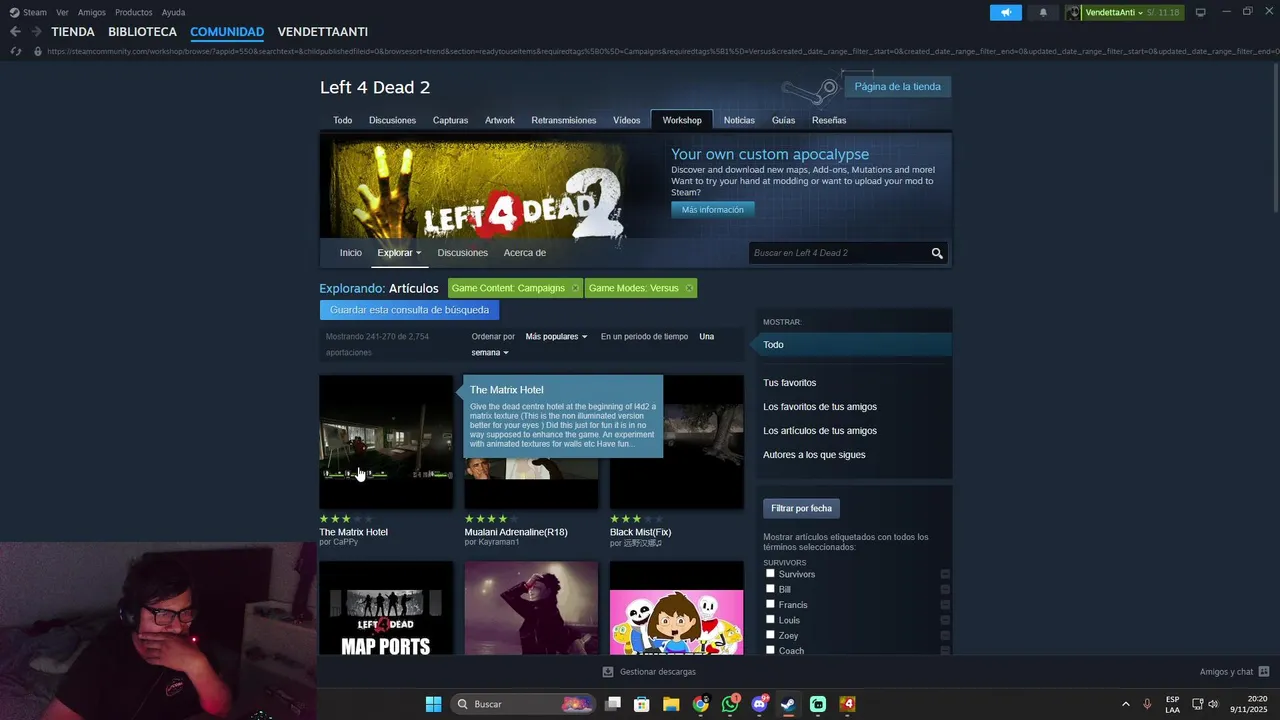
Task: Open the Ayuda menu
Action: tap(173, 12)
